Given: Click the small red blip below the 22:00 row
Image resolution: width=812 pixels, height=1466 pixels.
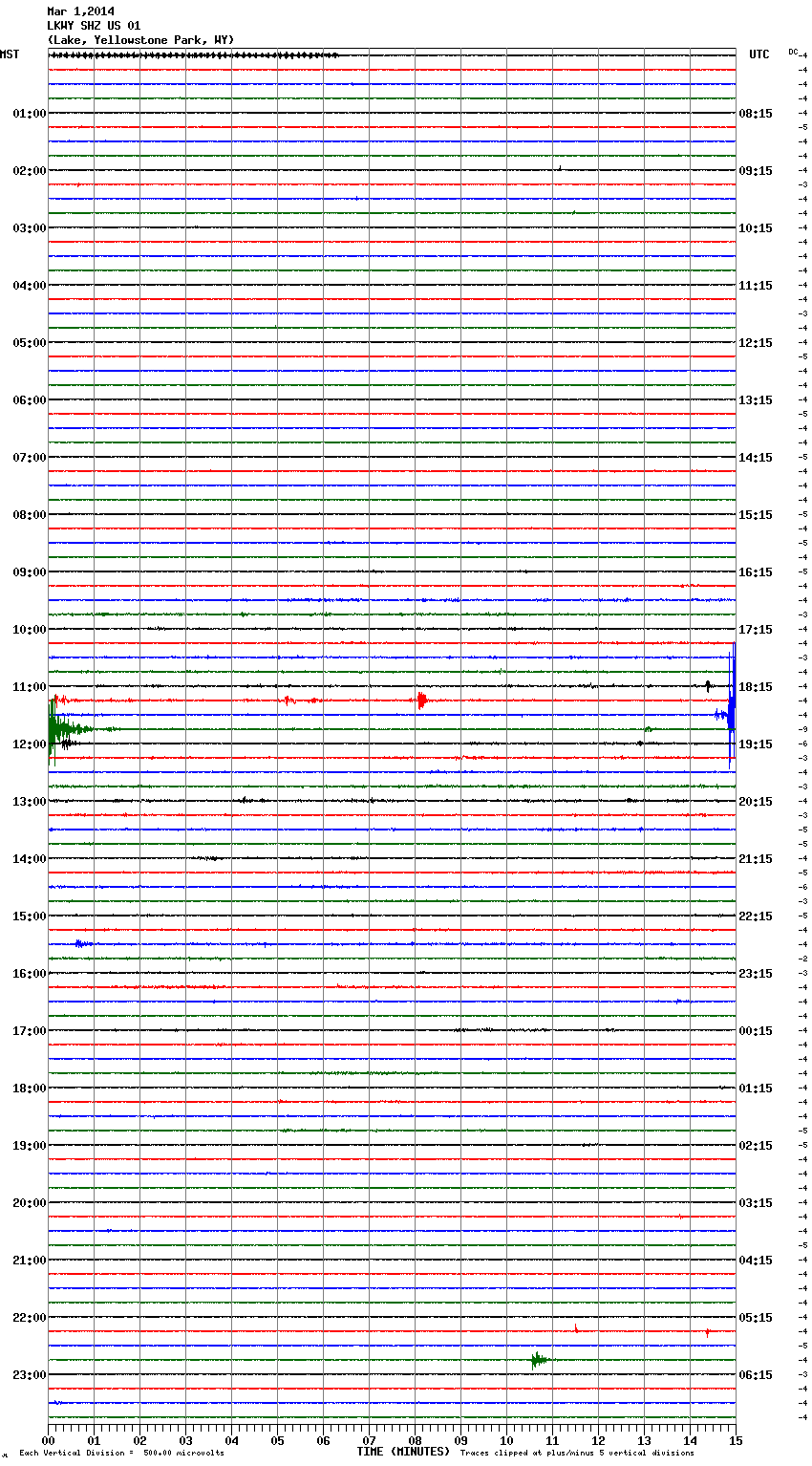Looking at the screenshot, I should 576,1328.
